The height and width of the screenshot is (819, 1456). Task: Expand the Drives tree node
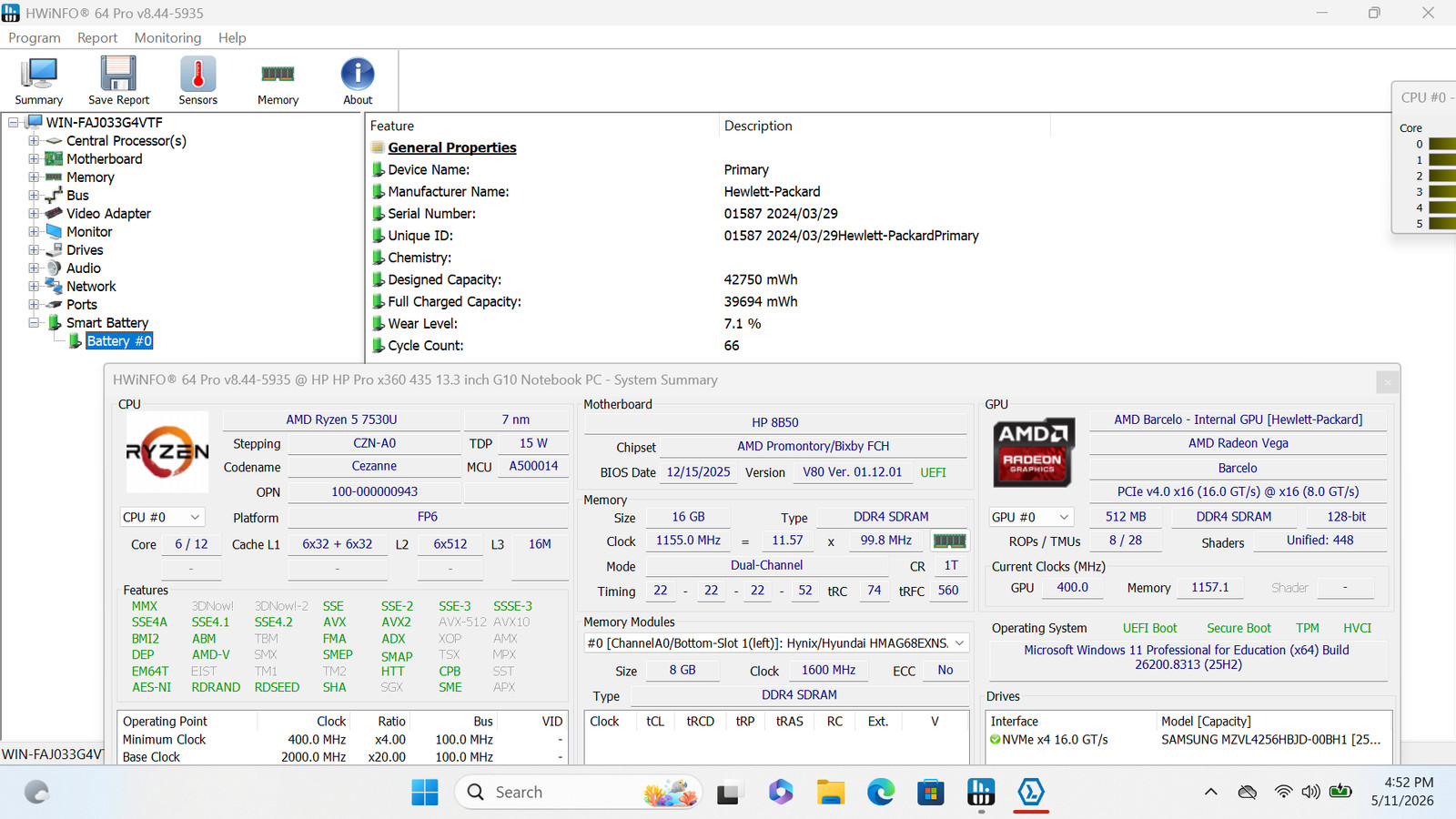[34, 250]
